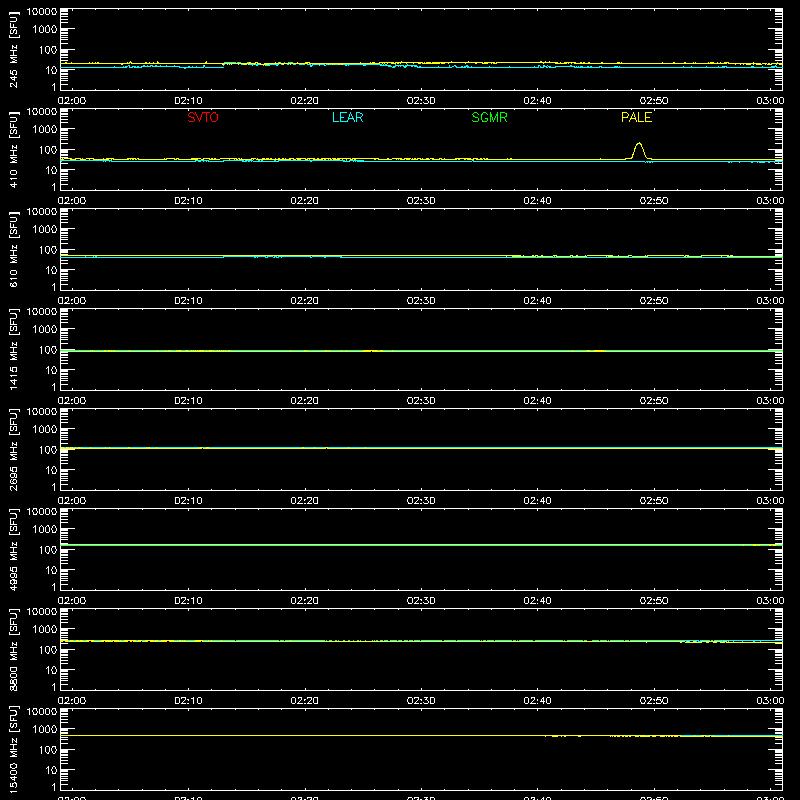Click the green SGMR station legend label
The image size is (800, 800).
pos(489,117)
